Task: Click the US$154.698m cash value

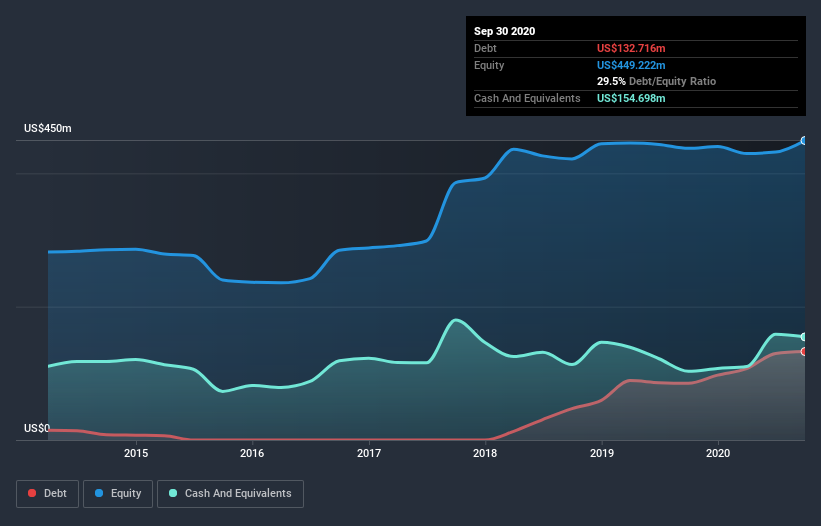Action: [x=631, y=98]
